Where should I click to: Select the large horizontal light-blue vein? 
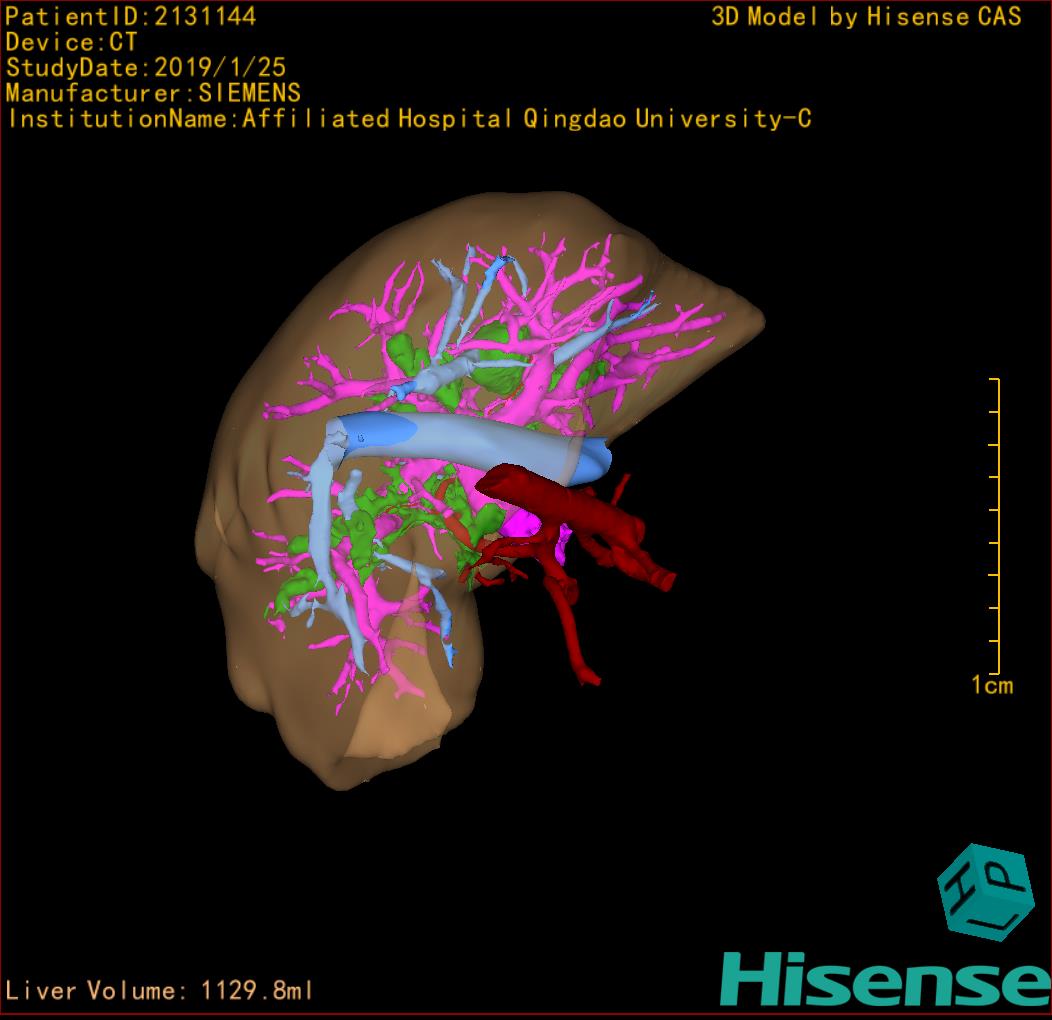coord(470,442)
